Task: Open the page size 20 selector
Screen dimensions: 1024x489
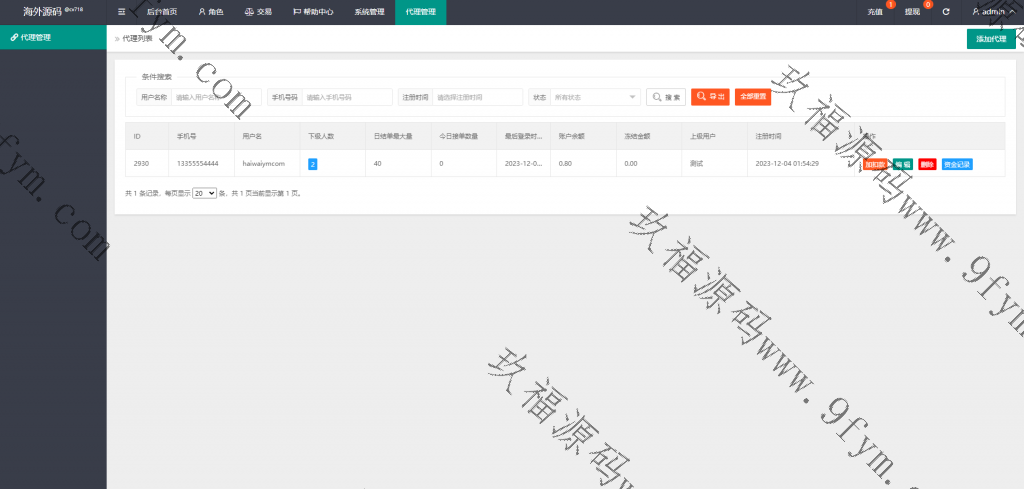Action: (204, 192)
